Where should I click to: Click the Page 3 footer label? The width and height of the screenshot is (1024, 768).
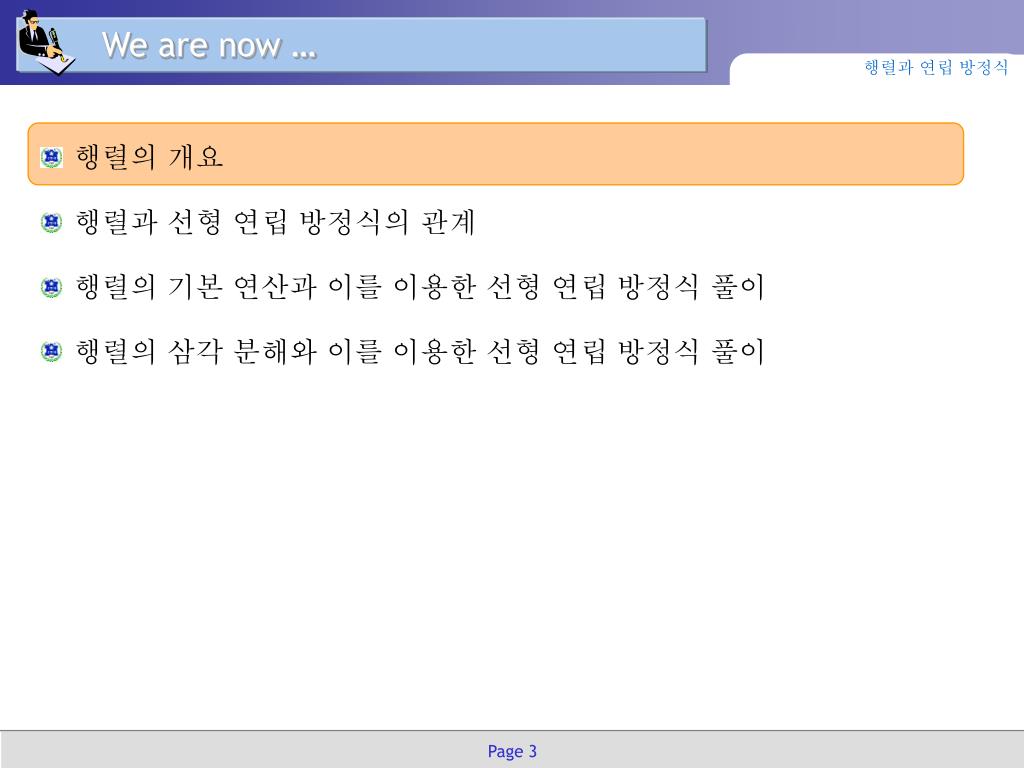512,751
